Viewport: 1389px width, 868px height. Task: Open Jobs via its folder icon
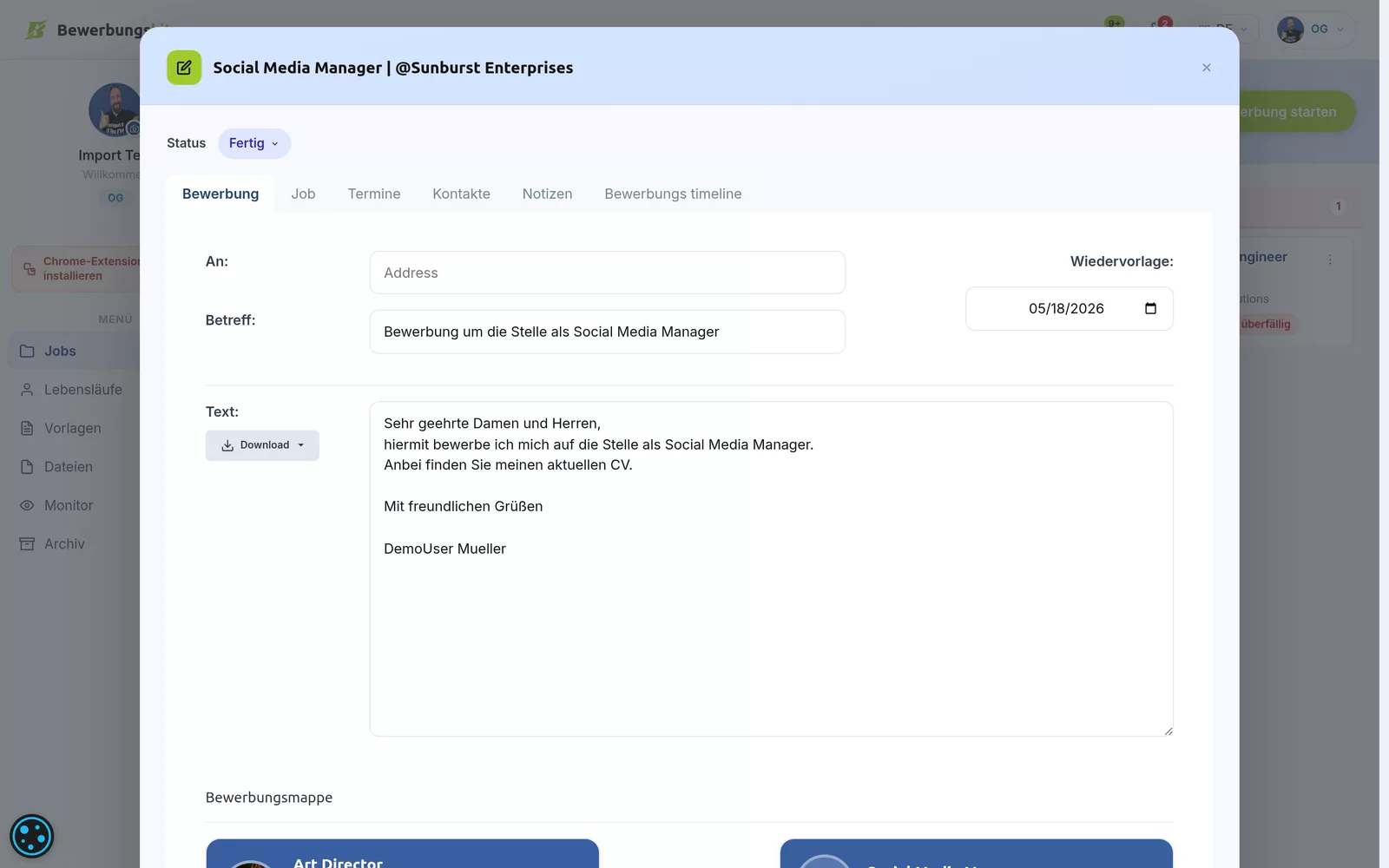pos(27,351)
